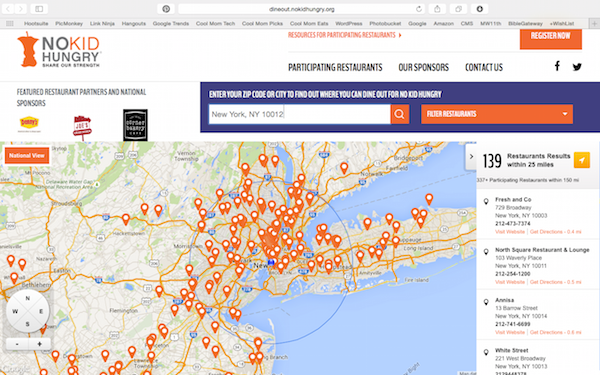Open the Cool Mom Tech bookmark
Image resolution: width=600 pixels, height=375 pixels.
pyautogui.click(x=215, y=23)
